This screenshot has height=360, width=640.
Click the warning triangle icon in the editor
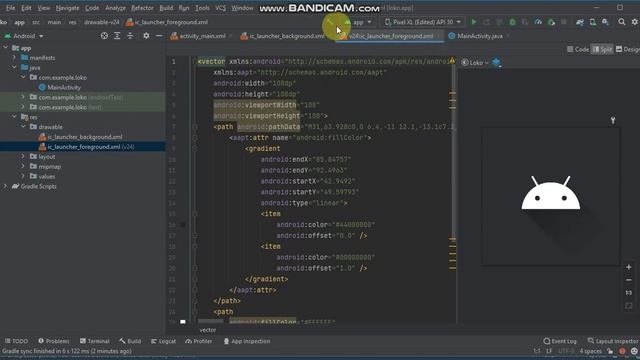pyautogui.click(x=451, y=61)
